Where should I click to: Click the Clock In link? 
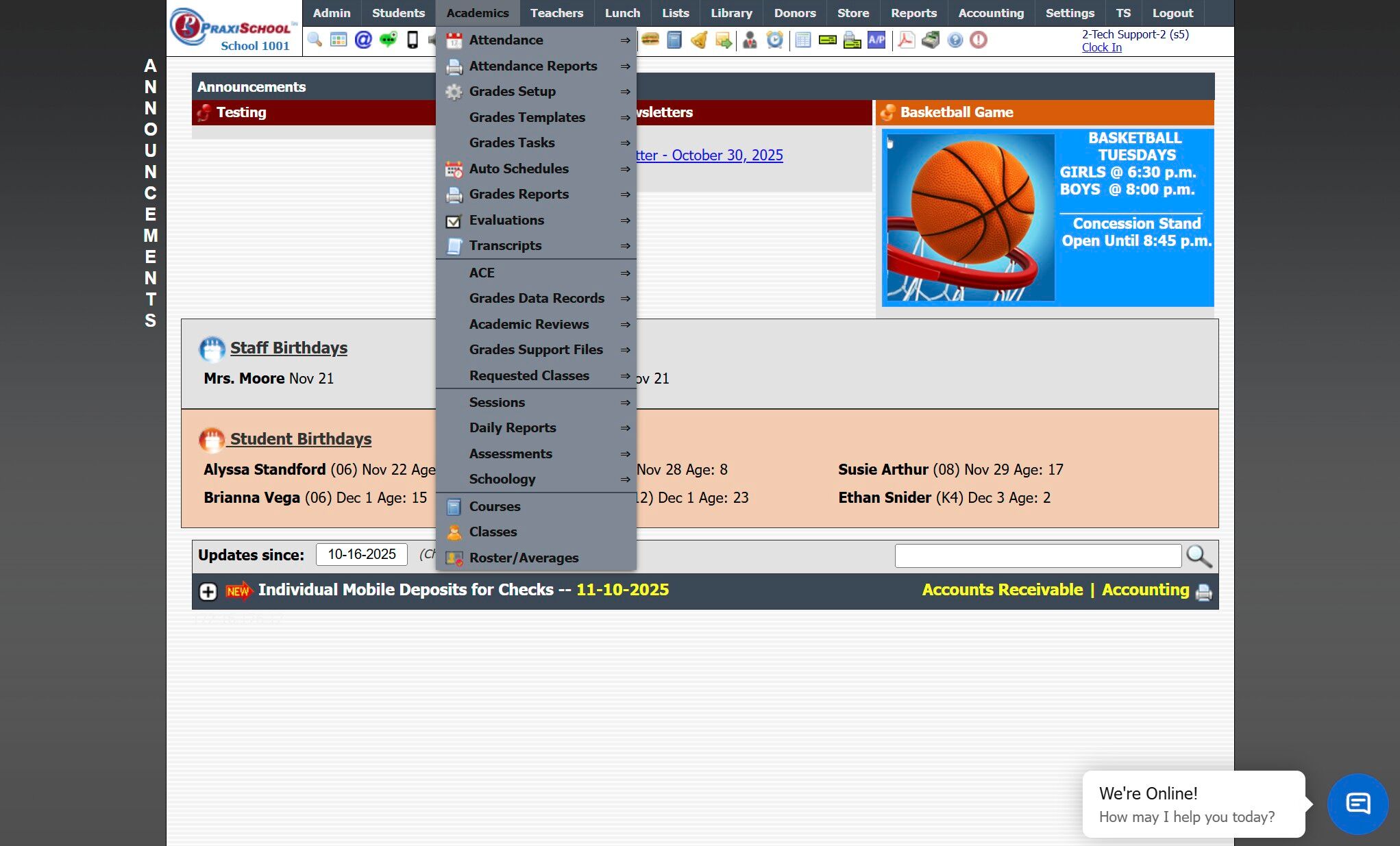click(x=1101, y=47)
